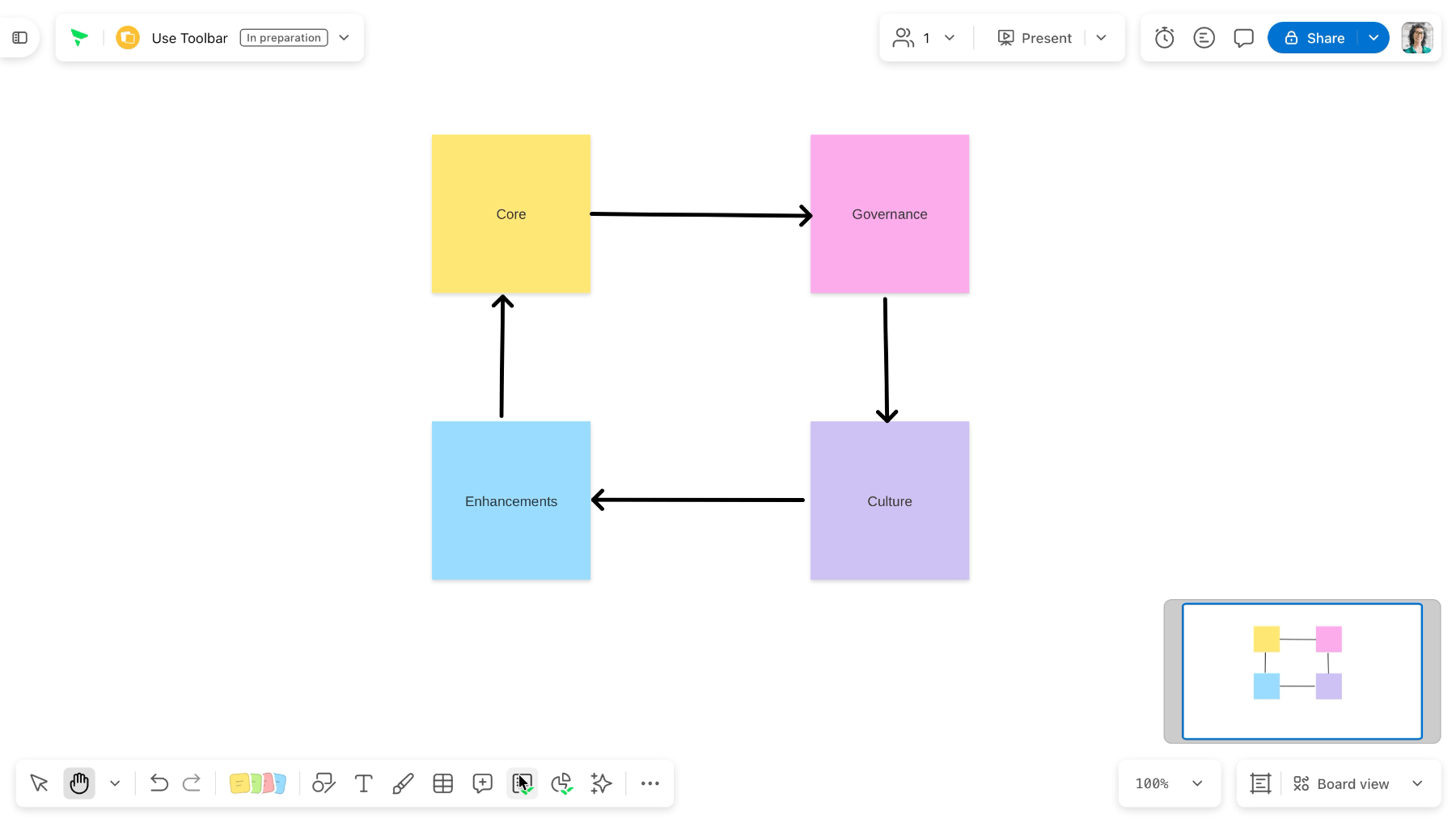
Task: Open the voting chart tool icon
Action: click(x=562, y=783)
